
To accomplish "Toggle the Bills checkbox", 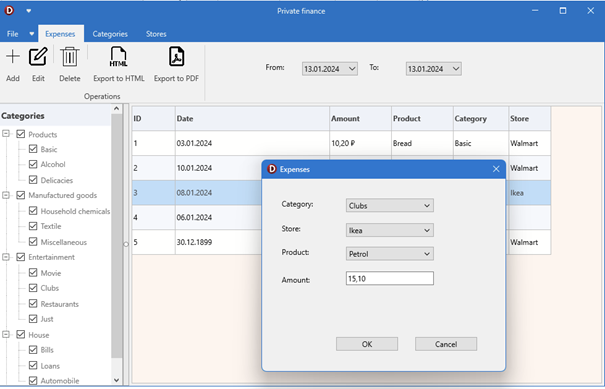I will click(x=33, y=350).
